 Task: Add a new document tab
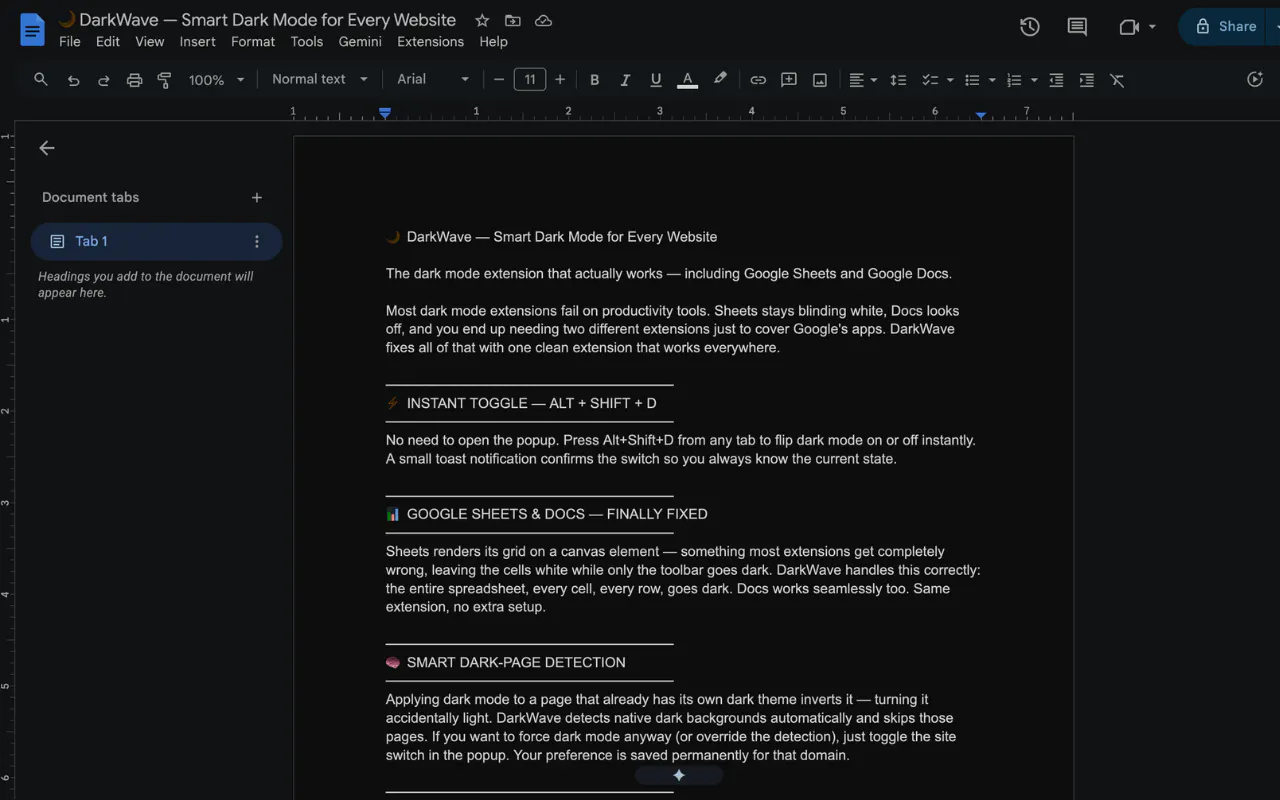pos(257,198)
